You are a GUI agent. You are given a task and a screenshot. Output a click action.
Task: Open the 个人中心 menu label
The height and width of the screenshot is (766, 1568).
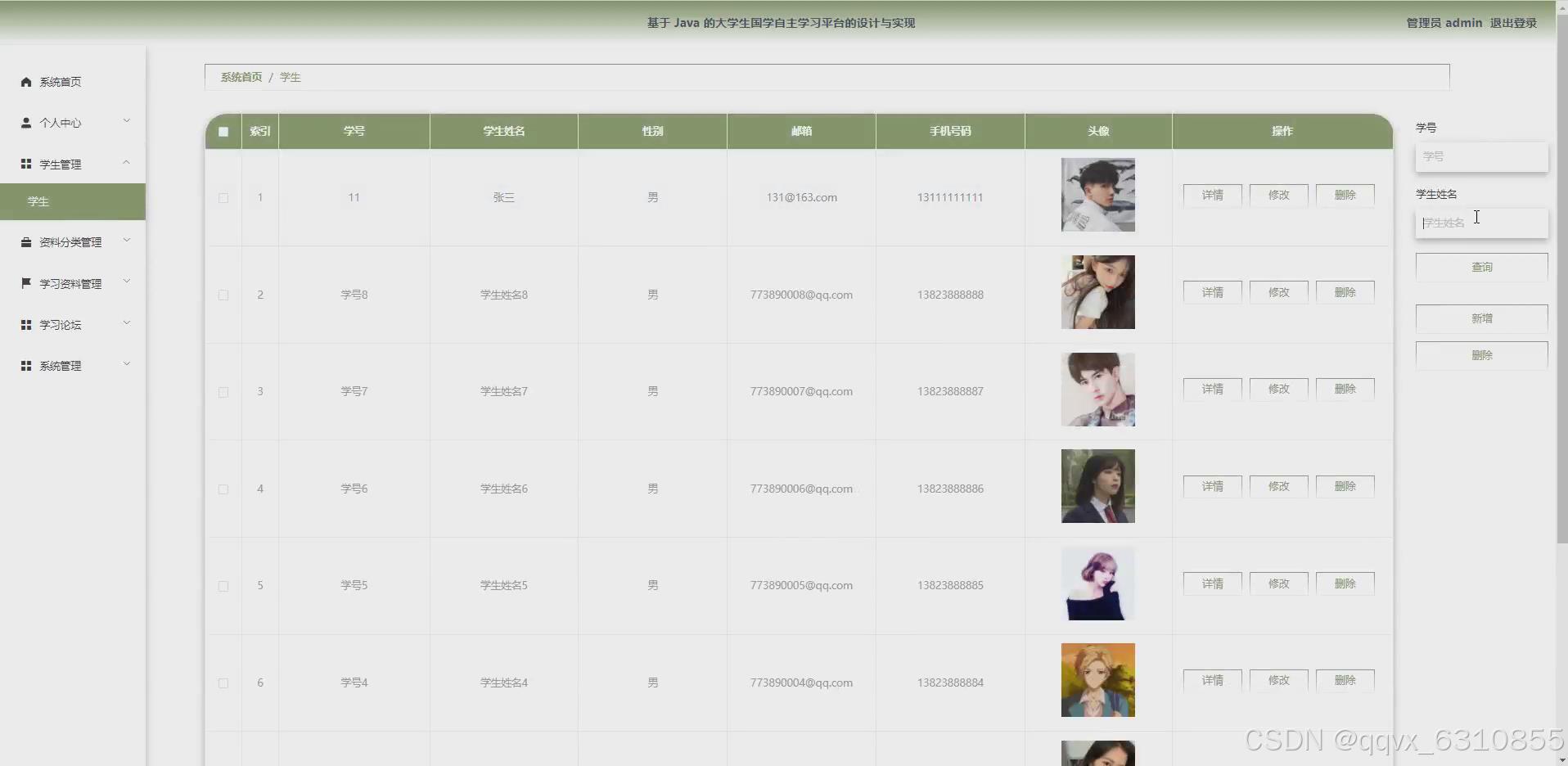pos(61,123)
